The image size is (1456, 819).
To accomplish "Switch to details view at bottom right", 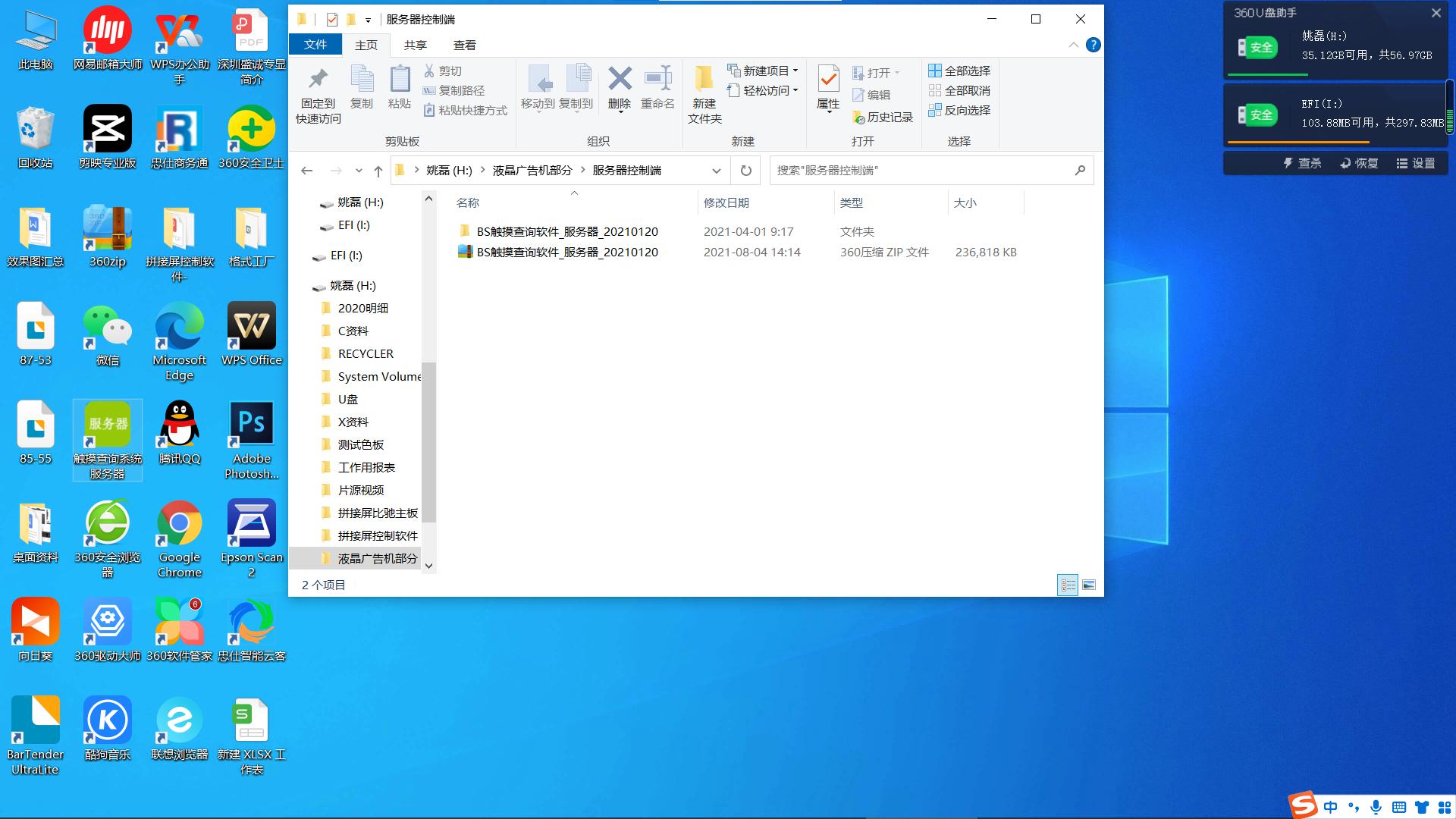I will click(1068, 585).
